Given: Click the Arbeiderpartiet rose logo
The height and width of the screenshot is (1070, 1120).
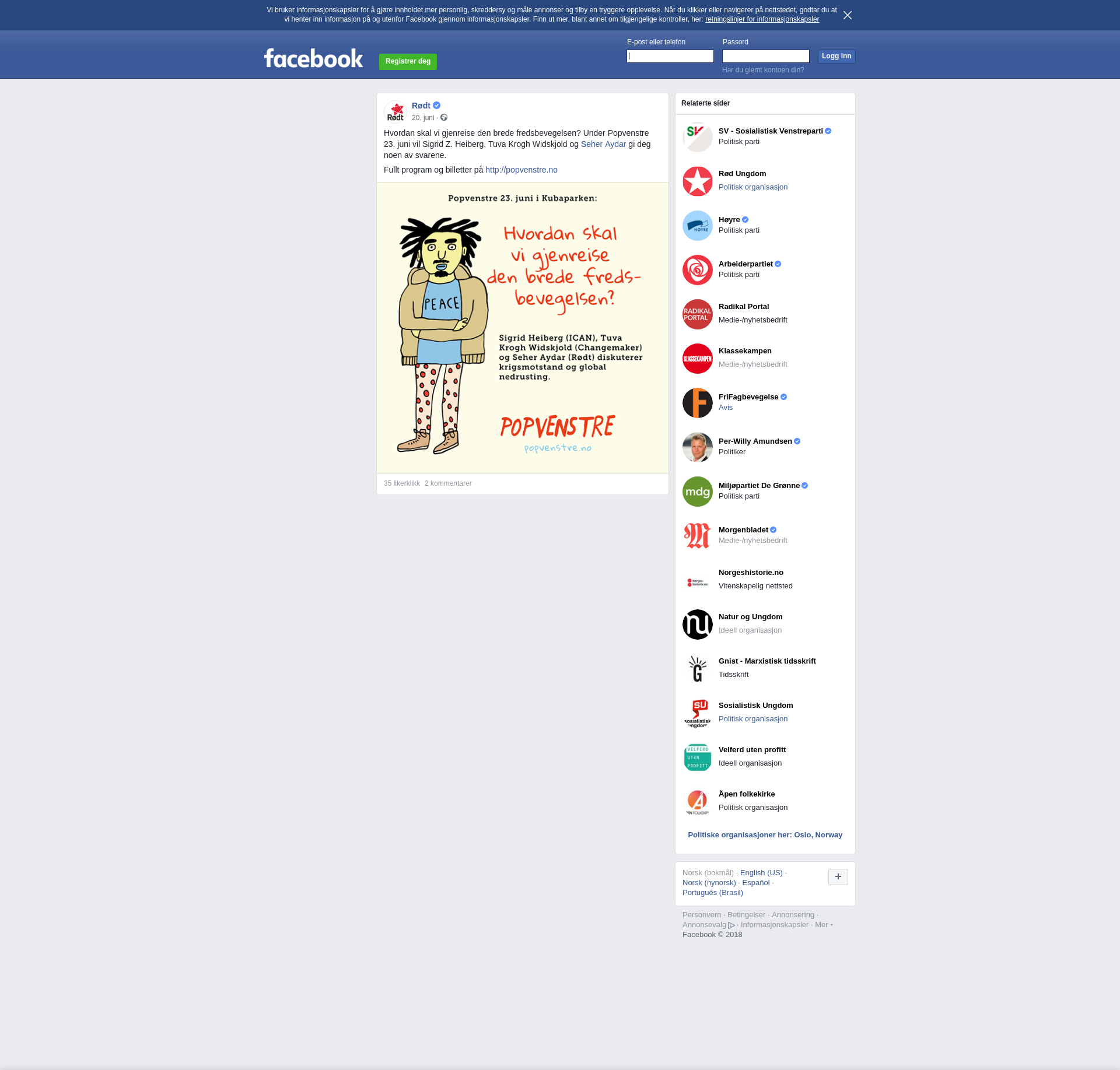Looking at the screenshot, I should click(x=698, y=270).
